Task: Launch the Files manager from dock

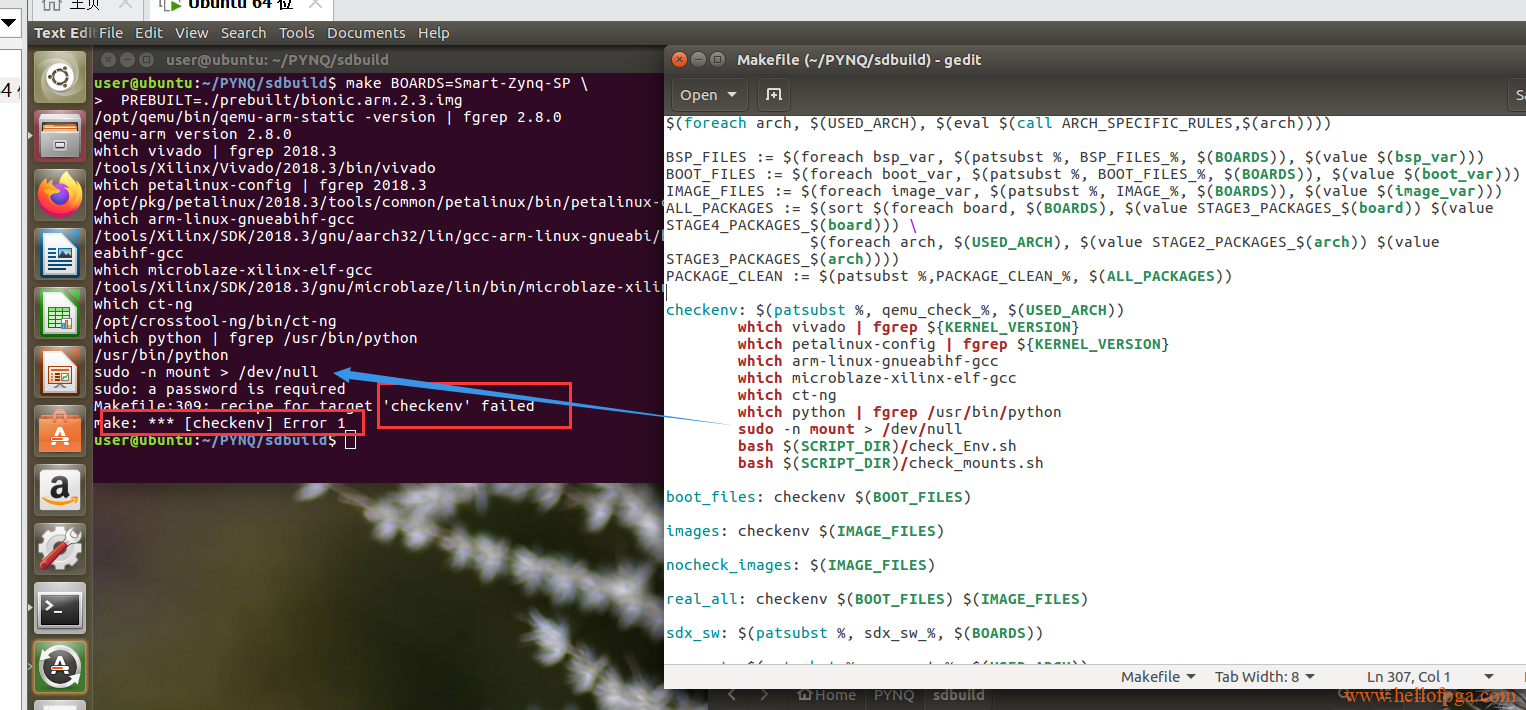Action: point(60,135)
